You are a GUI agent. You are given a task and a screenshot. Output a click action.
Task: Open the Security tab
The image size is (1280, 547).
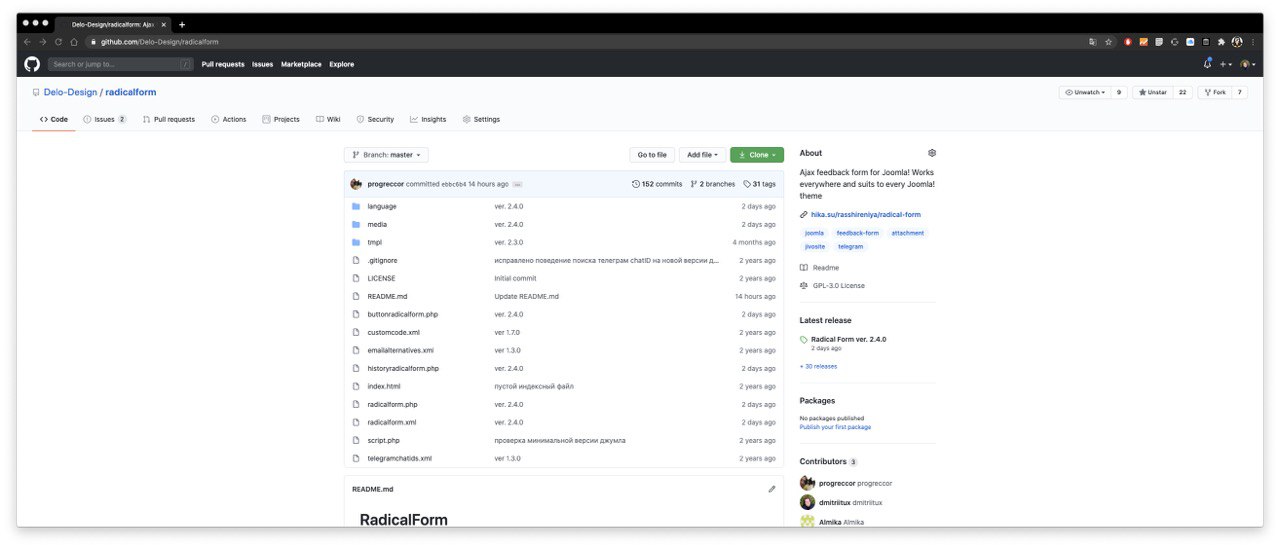point(375,119)
